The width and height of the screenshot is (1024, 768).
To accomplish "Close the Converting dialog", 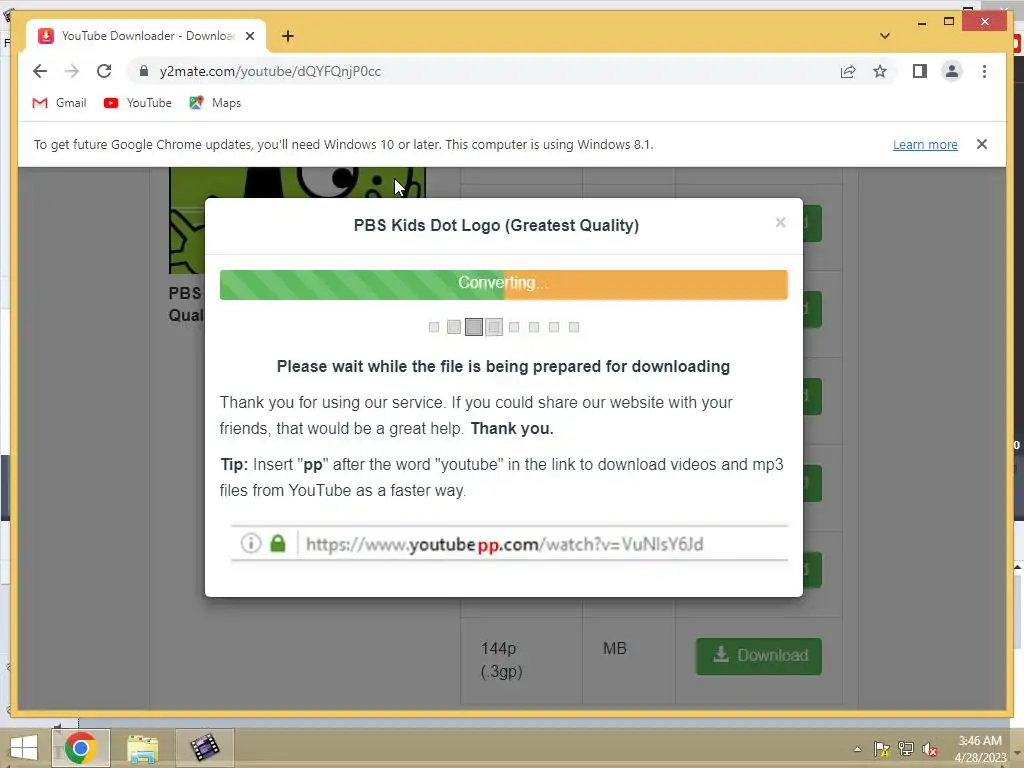I will pyautogui.click(x=780, y=223).
